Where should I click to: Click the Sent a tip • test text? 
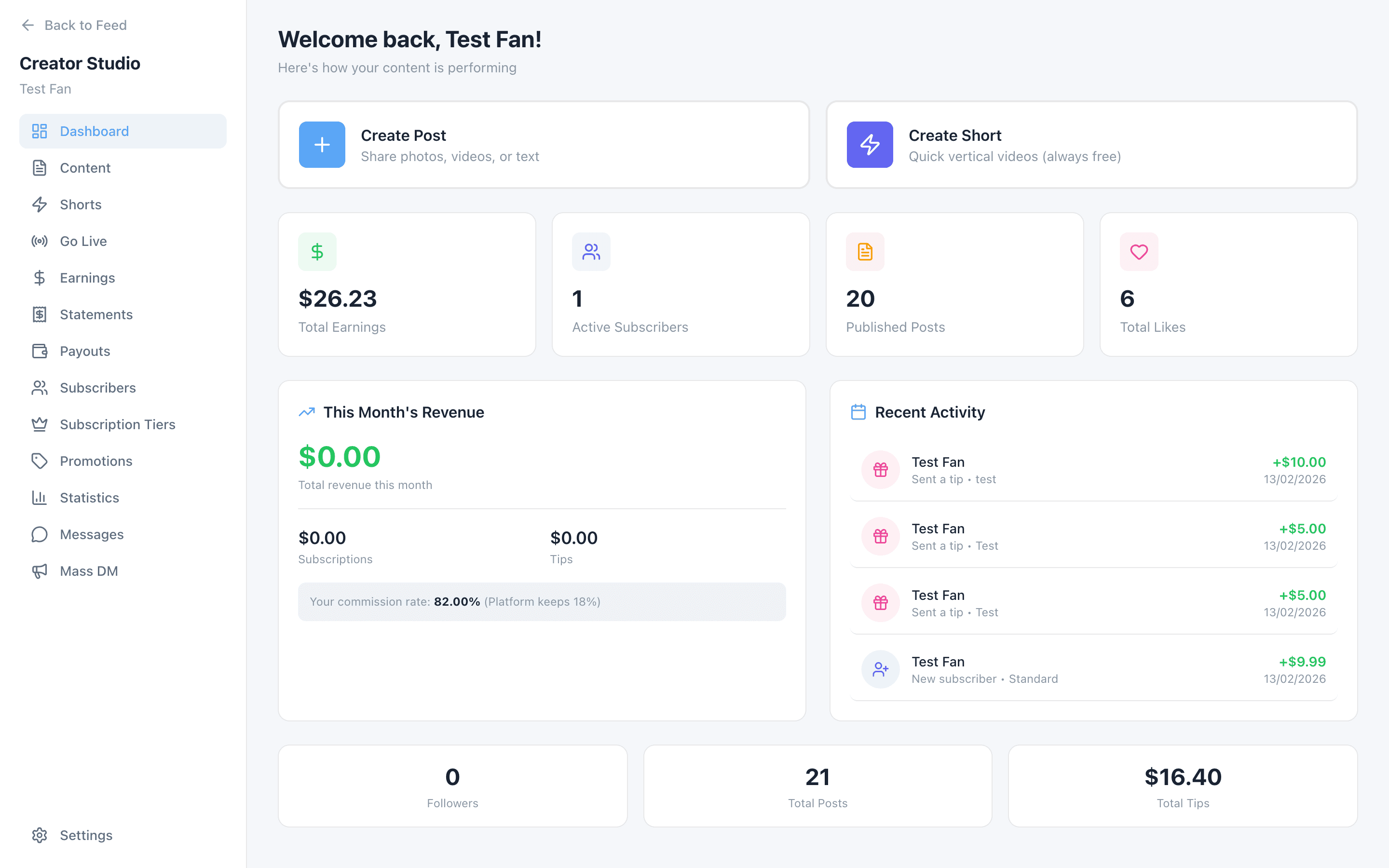pos(953,479)
